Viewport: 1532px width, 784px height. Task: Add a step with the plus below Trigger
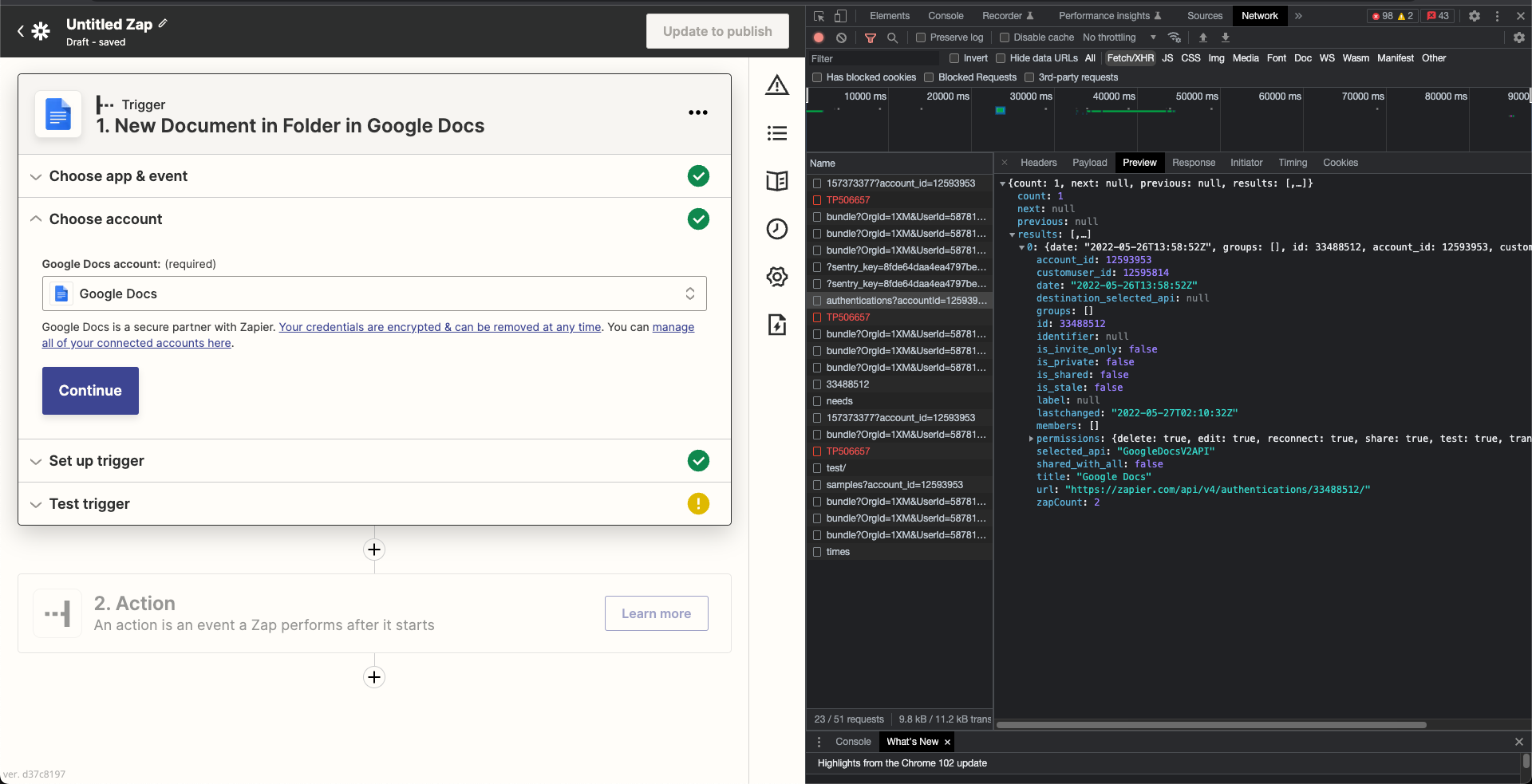(x=374, y=550)
